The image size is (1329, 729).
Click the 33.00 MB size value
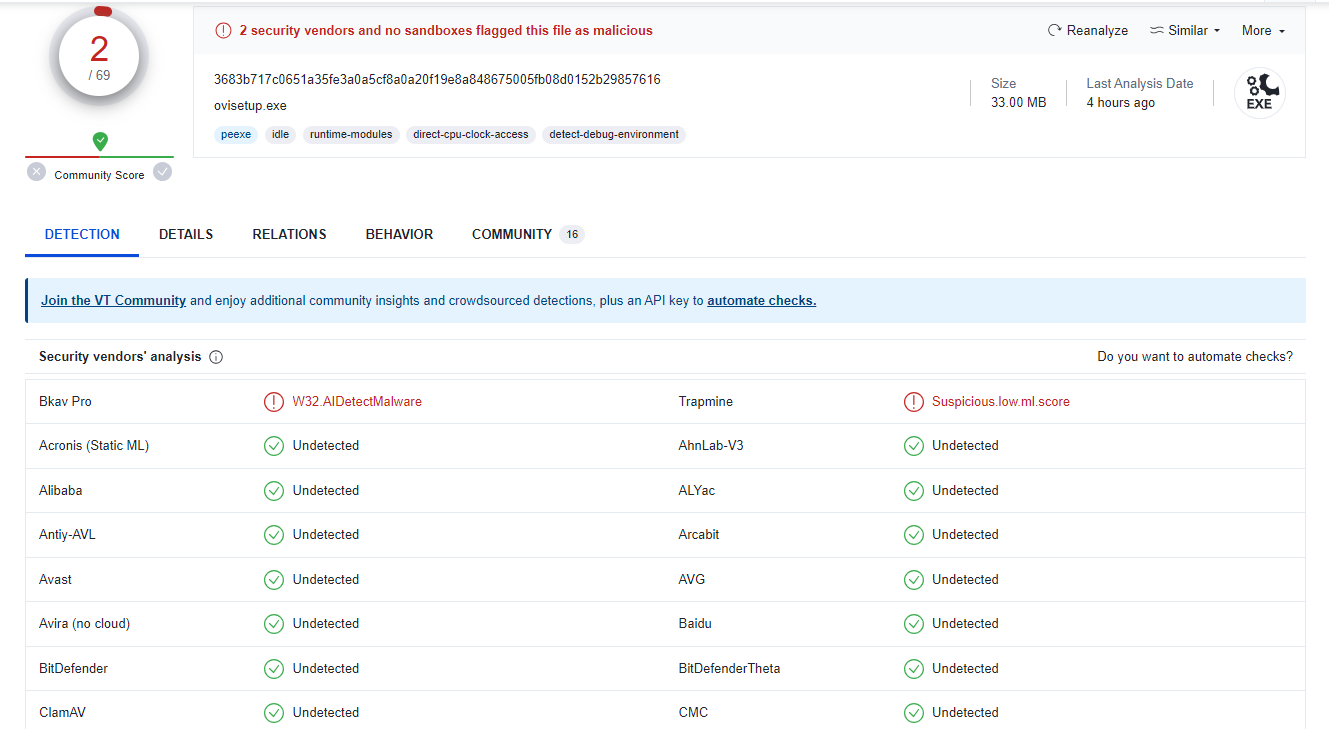(x=1019, y=103)
